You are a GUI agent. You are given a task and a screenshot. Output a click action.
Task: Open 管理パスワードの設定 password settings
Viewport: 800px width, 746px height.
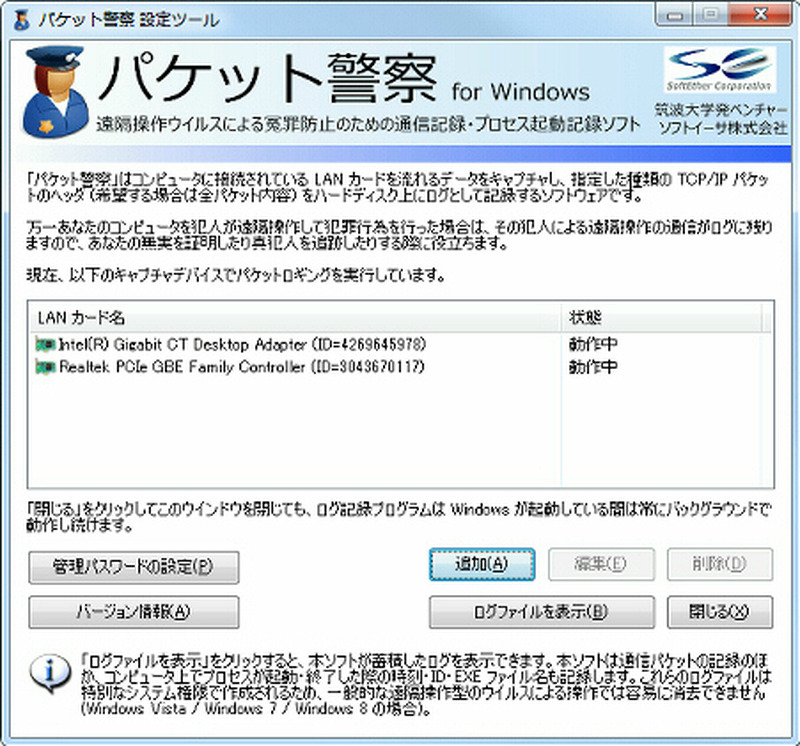coord(133,566)
